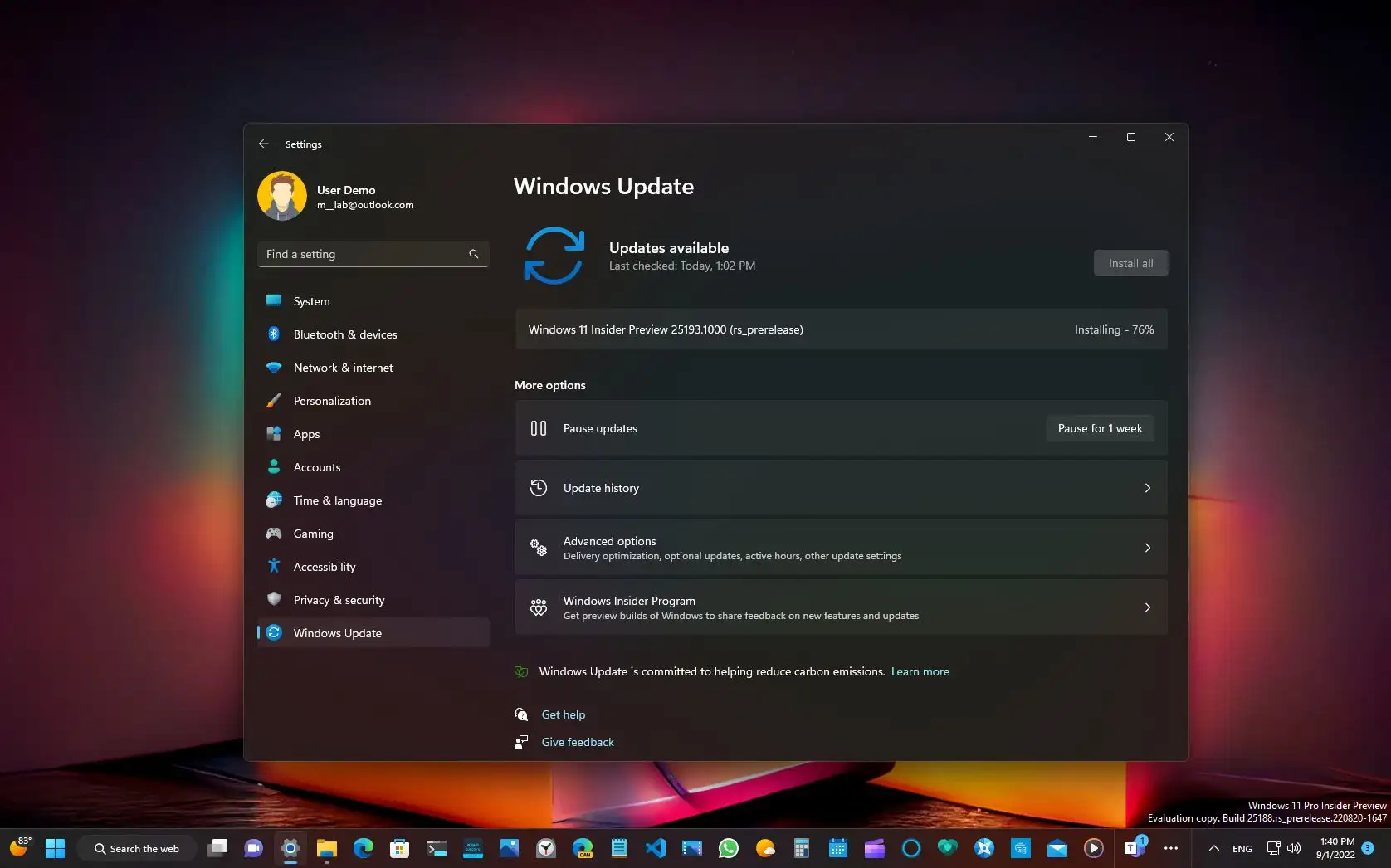
Task: Open the User Demo profile avatar
Action: click(x=282, y=196)
